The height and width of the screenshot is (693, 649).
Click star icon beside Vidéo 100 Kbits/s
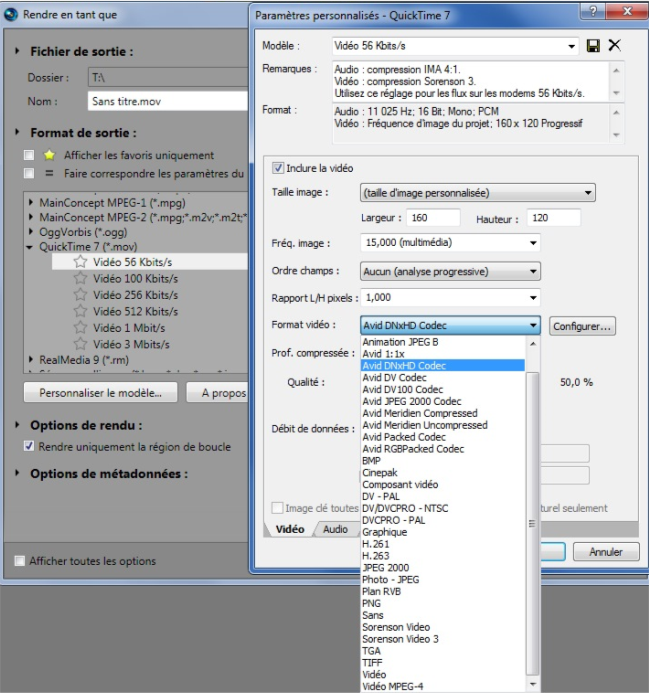coord(80,278)
